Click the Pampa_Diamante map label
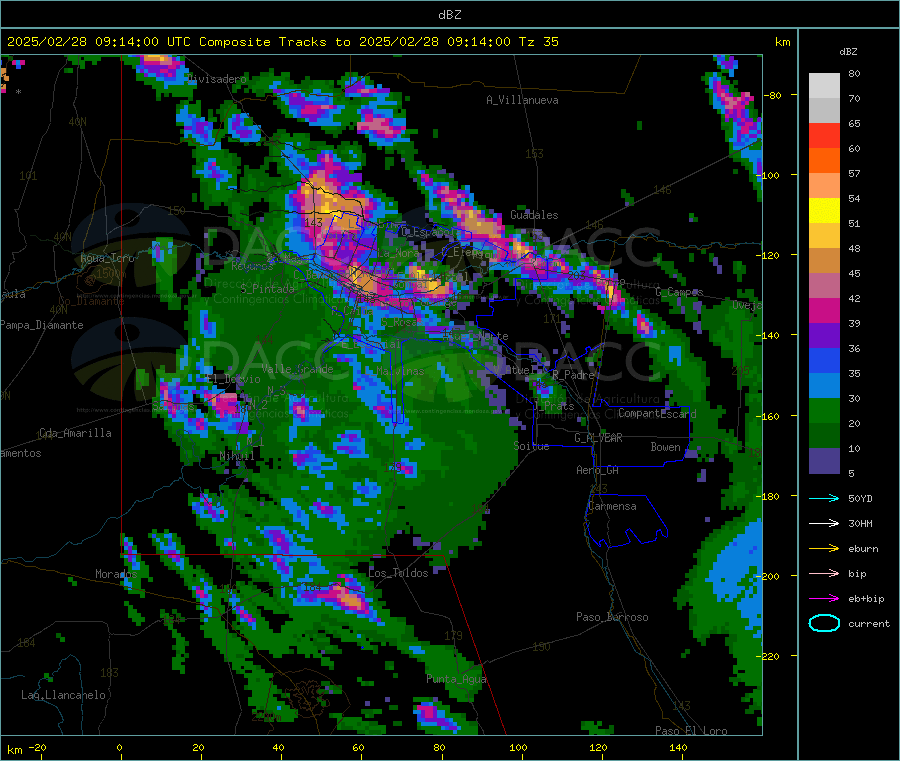The width and height of the screenshot is (900, 761). (41, 325)
